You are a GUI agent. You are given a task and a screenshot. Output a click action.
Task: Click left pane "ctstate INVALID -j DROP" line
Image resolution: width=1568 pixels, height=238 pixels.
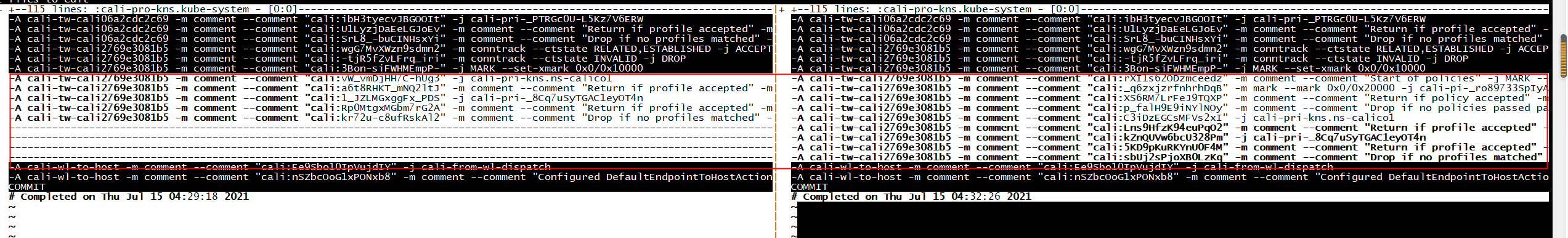coord(391,59)
